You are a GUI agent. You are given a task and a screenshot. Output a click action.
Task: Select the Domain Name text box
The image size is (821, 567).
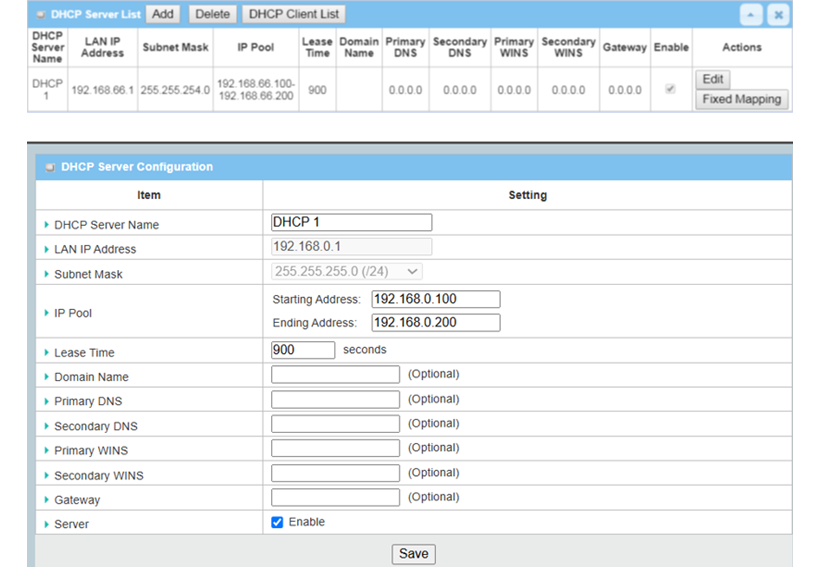click(x=335, y=374)
